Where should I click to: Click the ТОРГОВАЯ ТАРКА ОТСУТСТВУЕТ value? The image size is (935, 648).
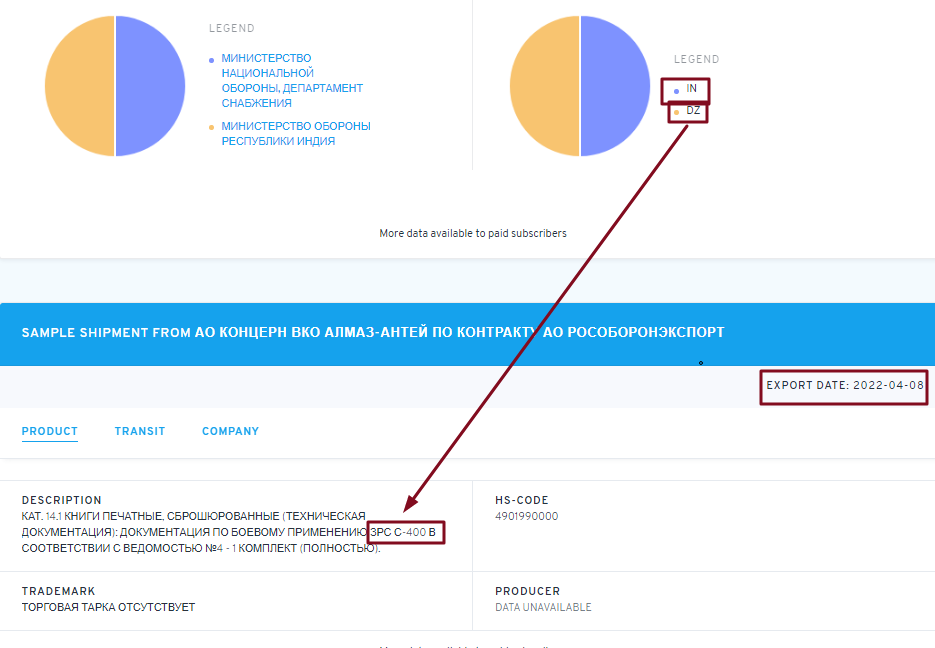pos(109,607)
